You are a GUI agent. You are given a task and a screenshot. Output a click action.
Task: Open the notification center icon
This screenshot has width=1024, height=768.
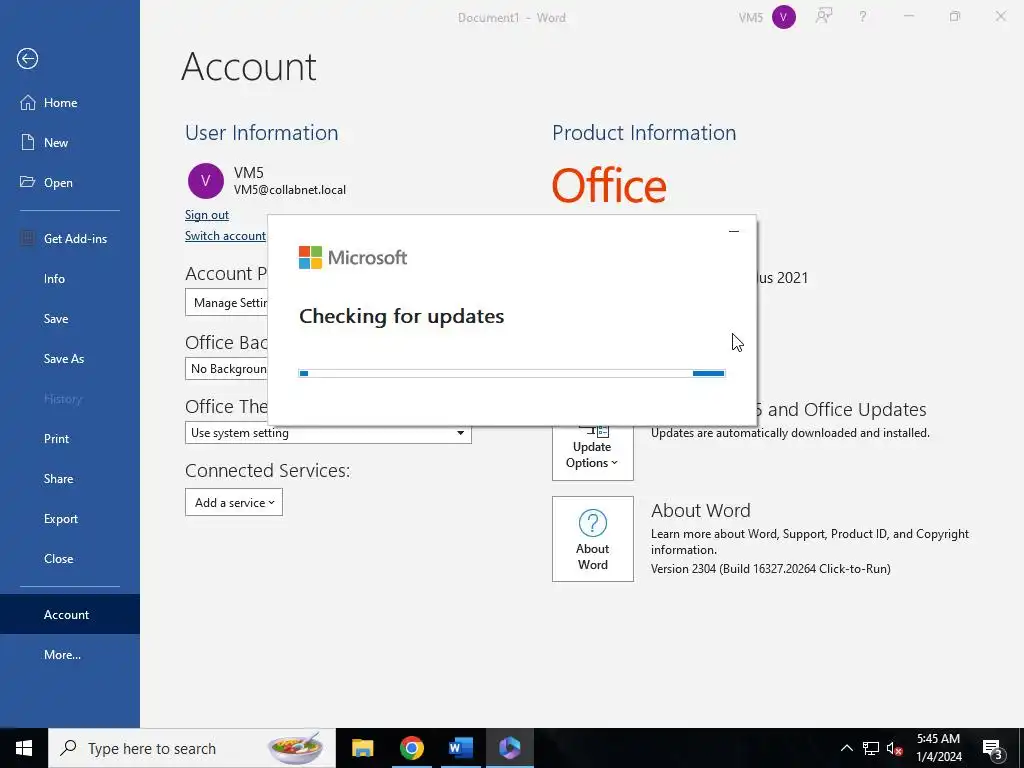pos(993,748)
